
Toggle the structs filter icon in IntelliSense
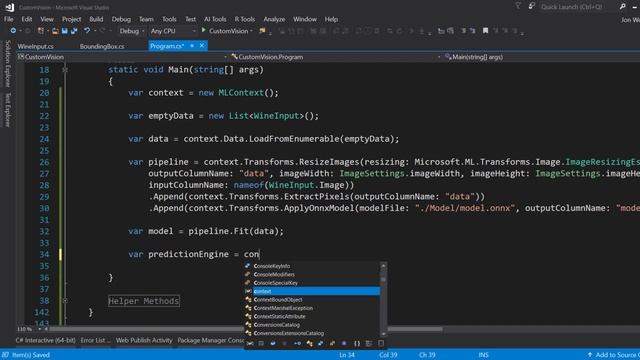coord(320,344)
